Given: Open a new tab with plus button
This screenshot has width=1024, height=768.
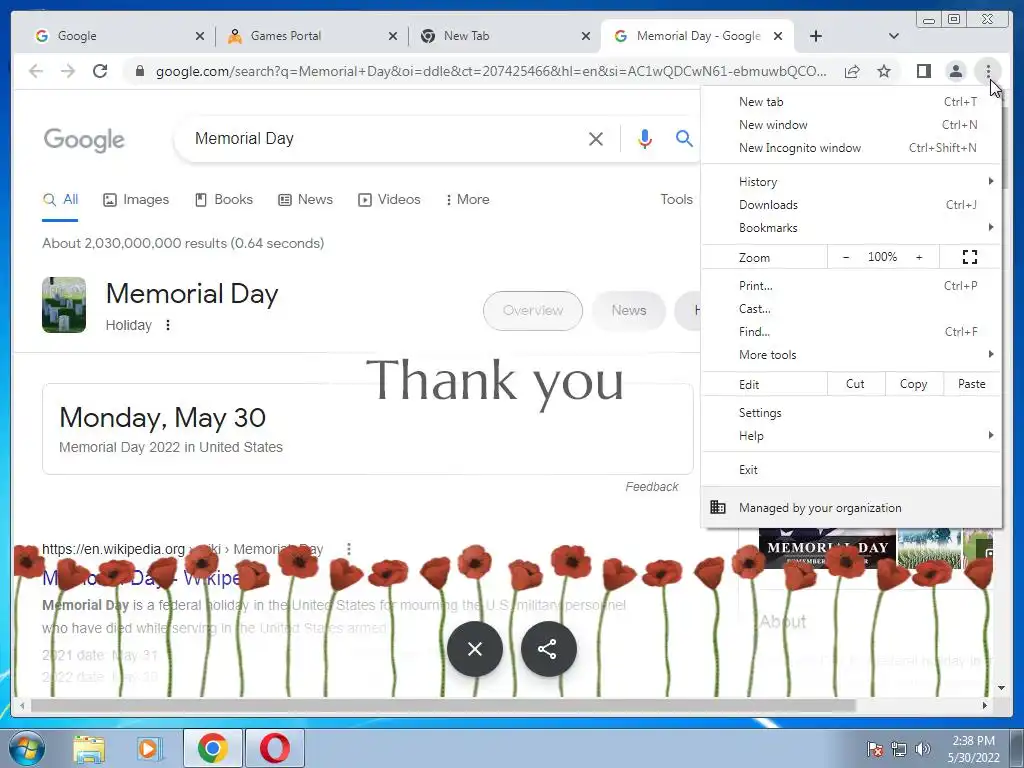Looking at the screenshot, I should 816,36.
